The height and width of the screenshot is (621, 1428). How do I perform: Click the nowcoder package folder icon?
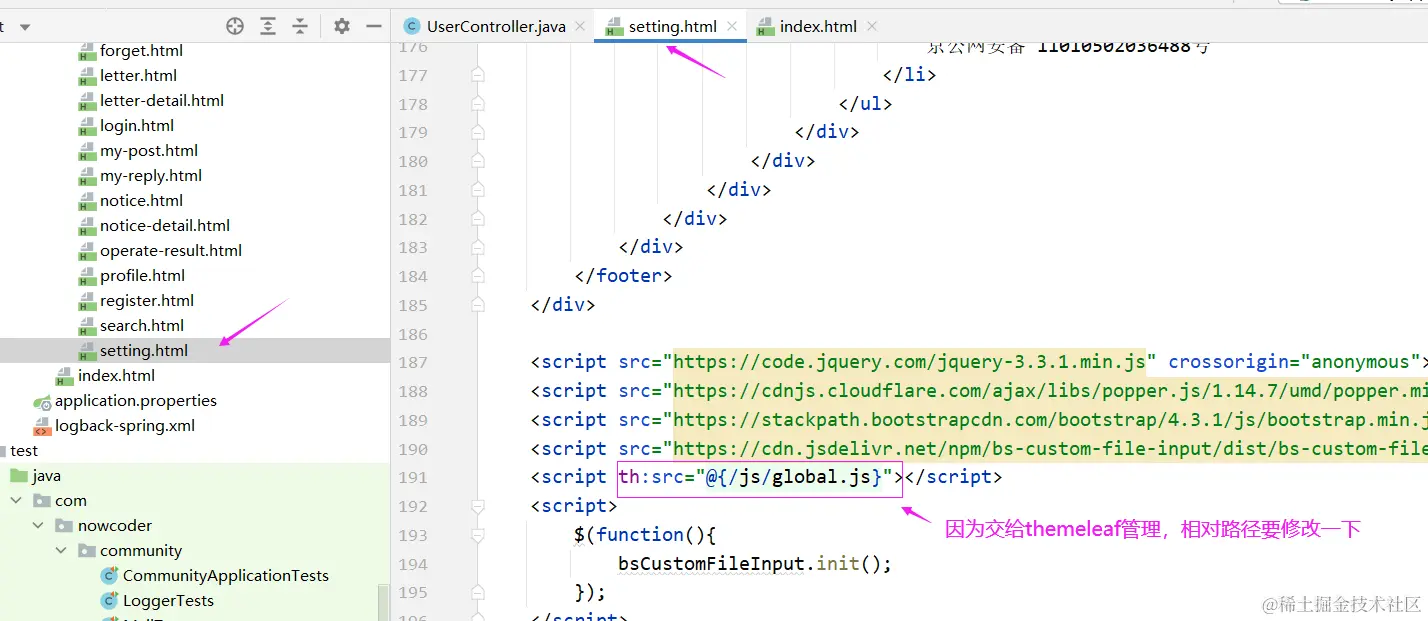pyautogui.click(x=64, y=526)
